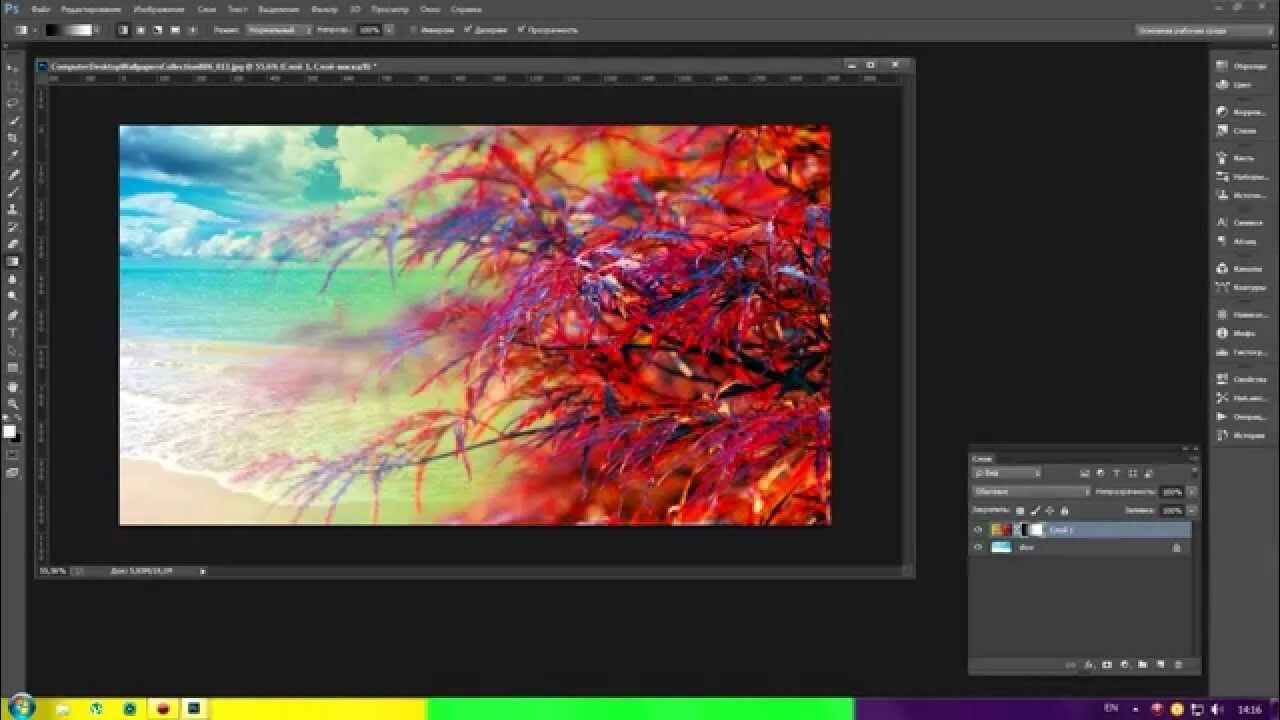Screen dimensions: 1280x720
Task: Open the Файл menu
Action: (41, 9)
